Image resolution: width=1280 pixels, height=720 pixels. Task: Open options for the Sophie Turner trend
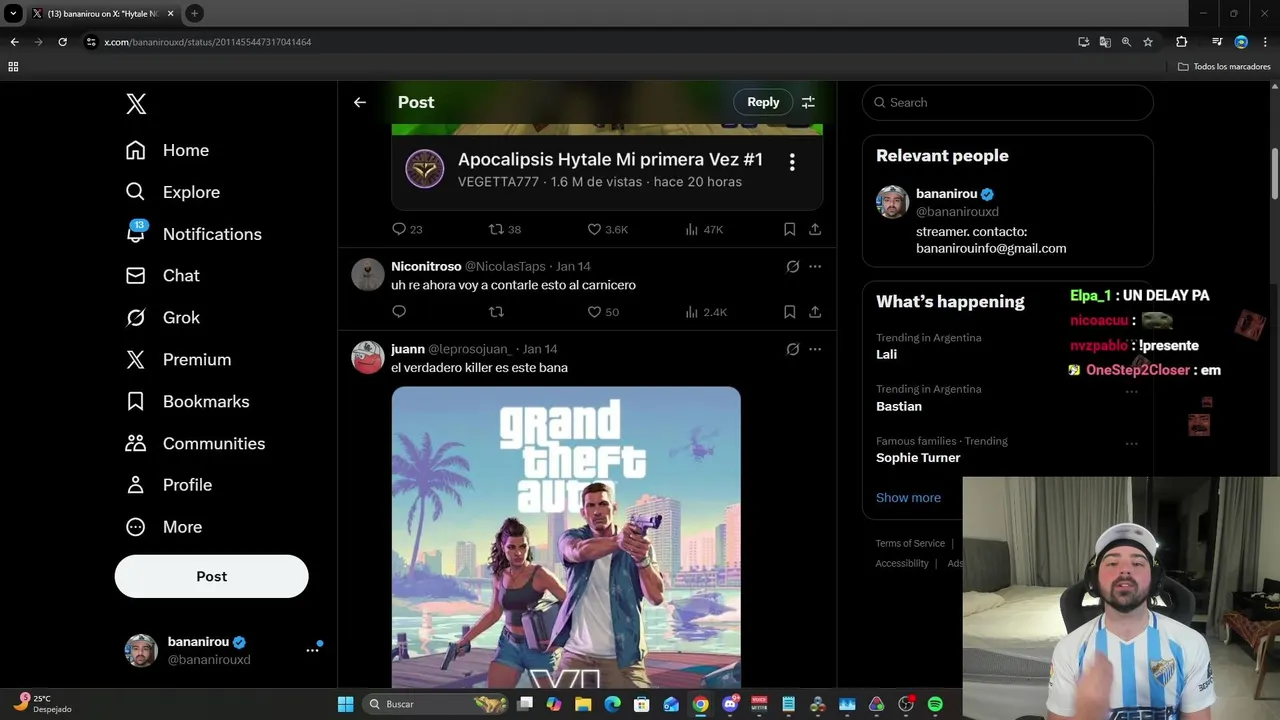tap(1131, 443)
